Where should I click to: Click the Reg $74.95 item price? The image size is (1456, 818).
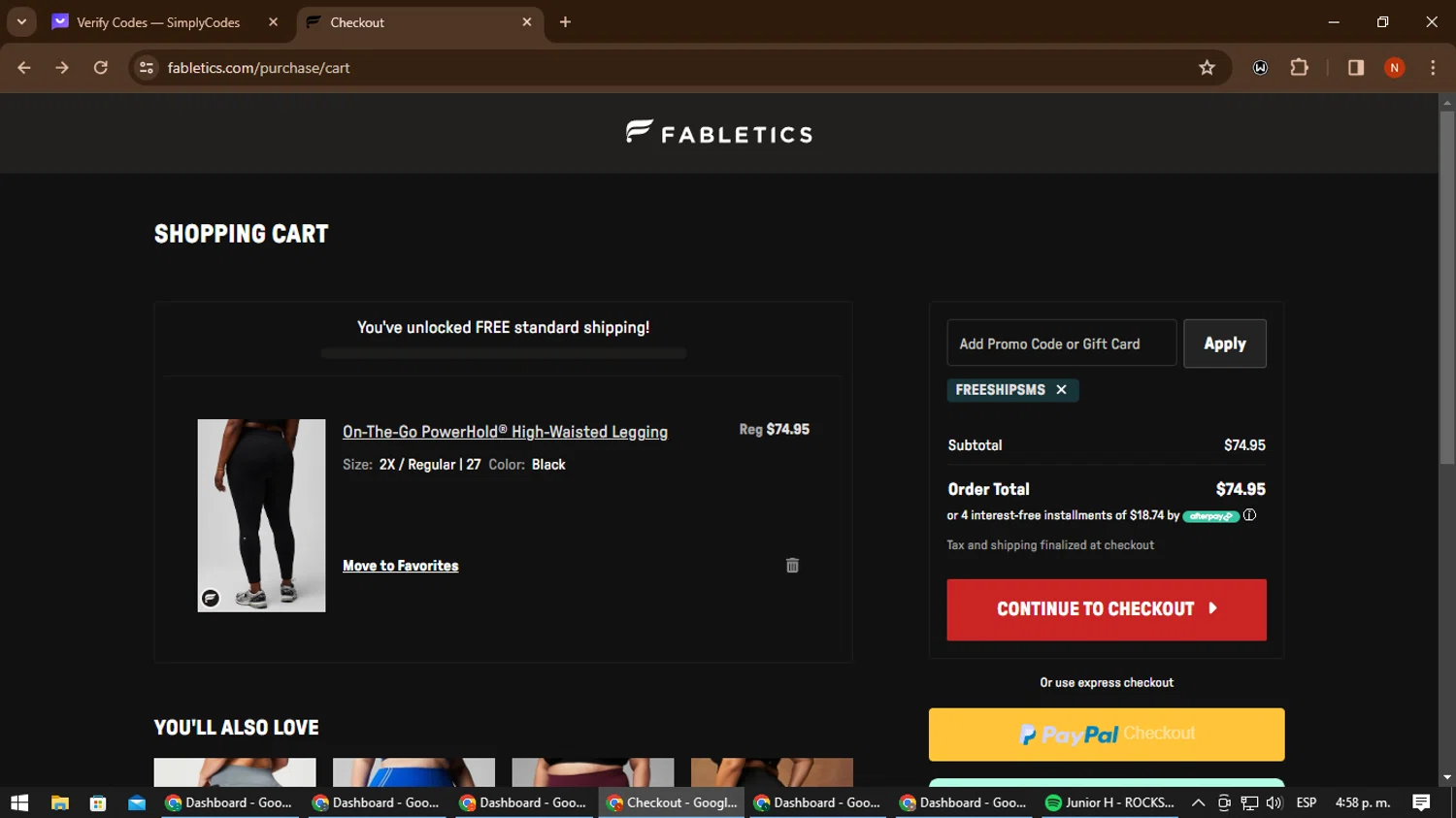pos(775,429)
